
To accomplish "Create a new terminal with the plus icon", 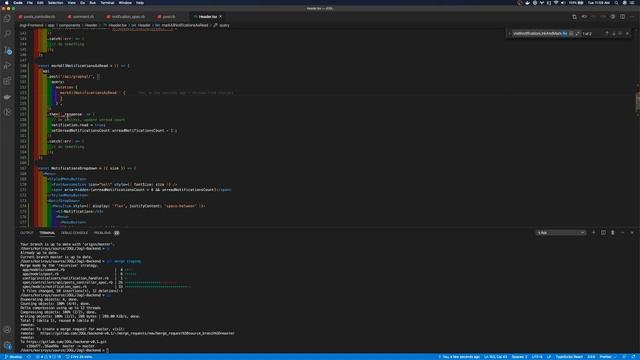I will (593, 233).
